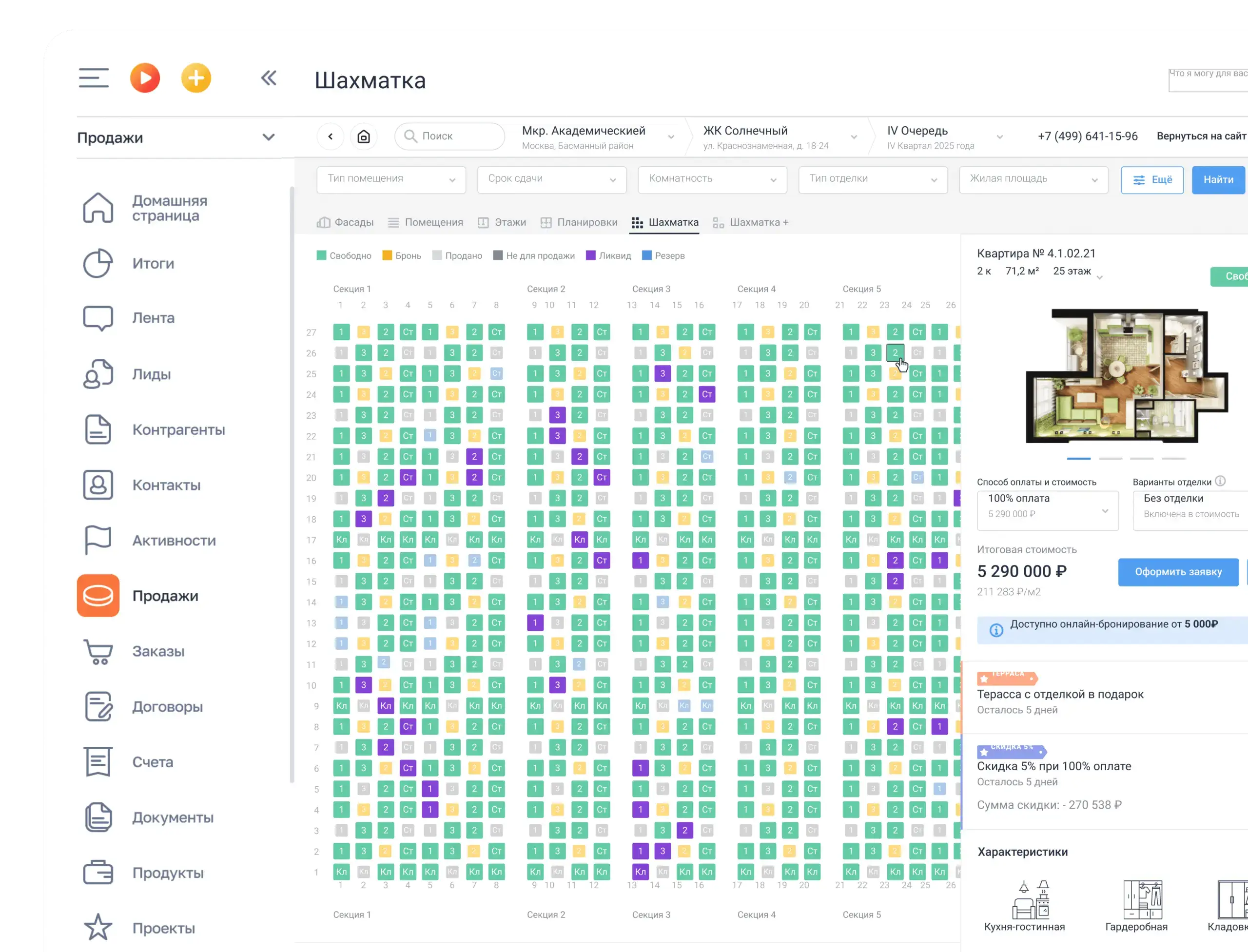
Task: Switch to Шахматка + tab
Action: pyautogui.click(x=750, y=222)
